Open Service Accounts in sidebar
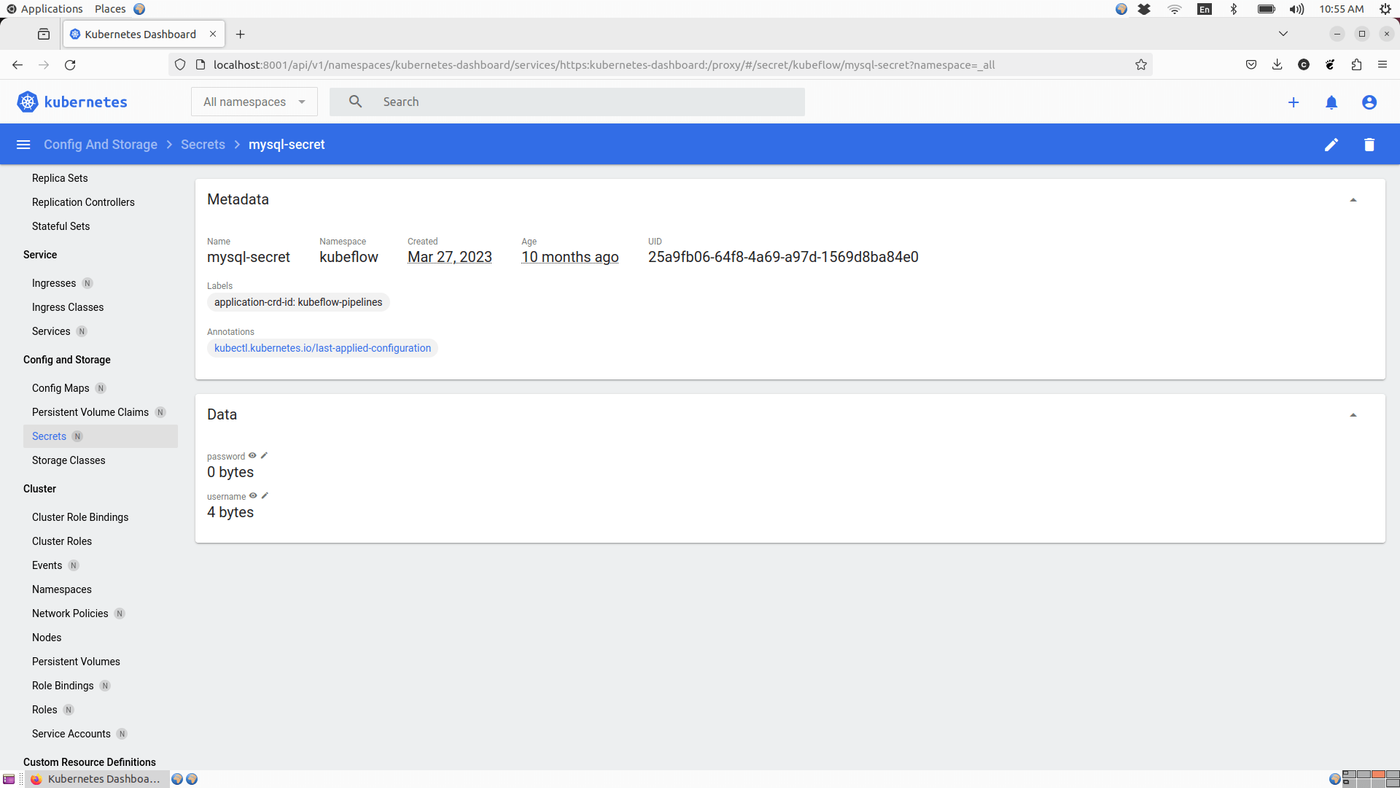This screenshot has width=1400, height=788. click(71, 733)
